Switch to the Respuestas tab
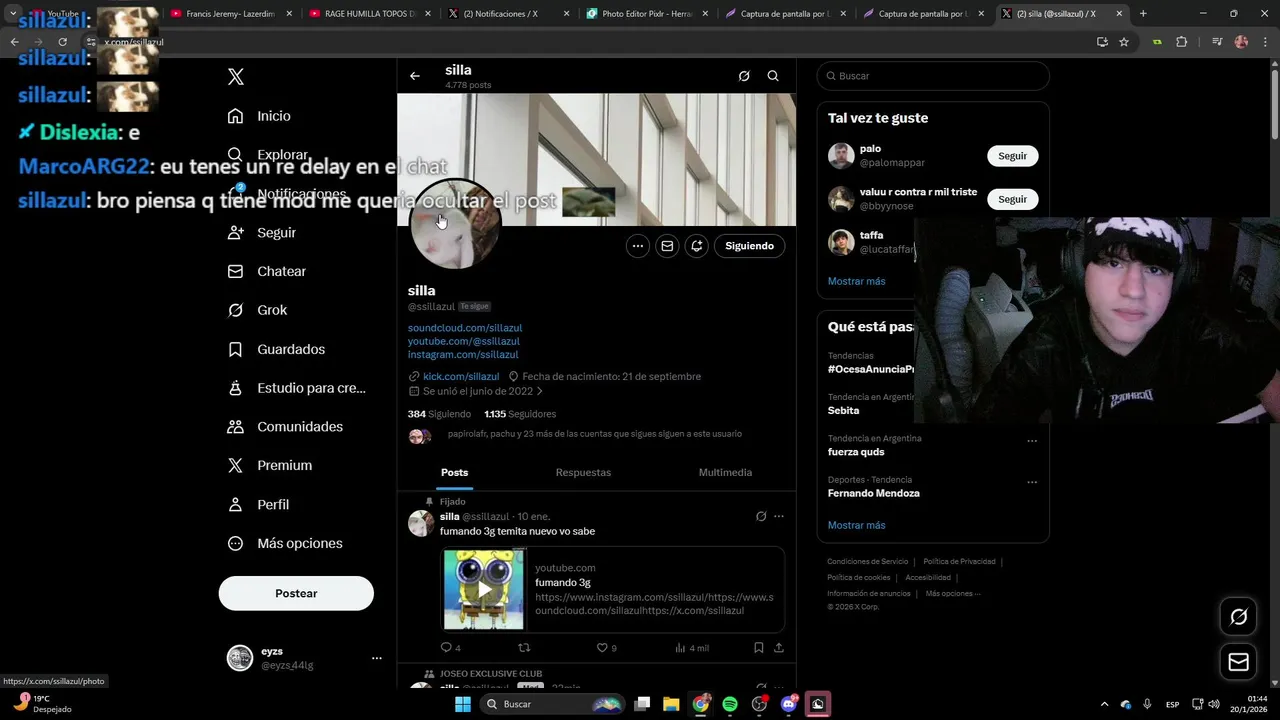The image size is (1280, 720). click(583, 472)
